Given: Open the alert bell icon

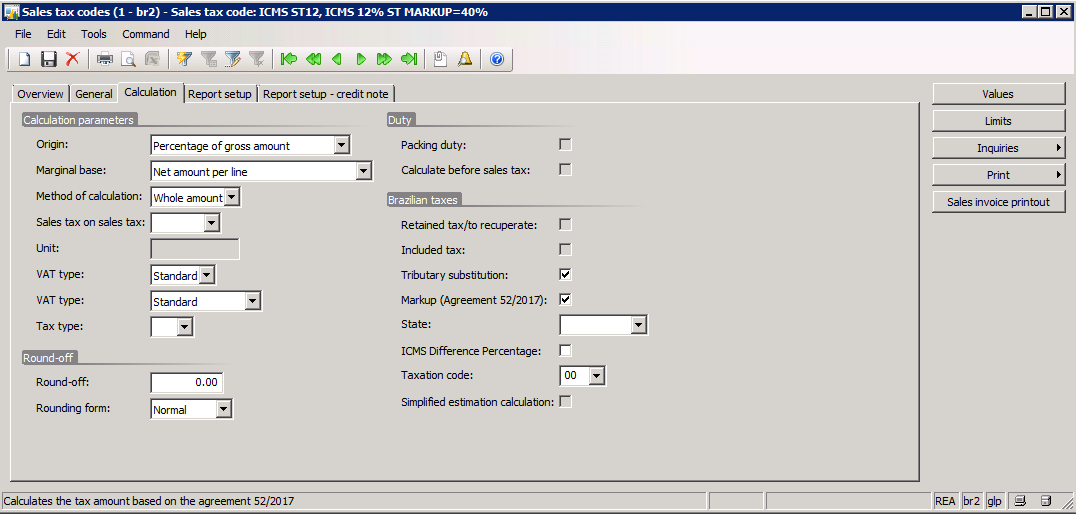Looking at the screenshot, I should pos(465,60).
